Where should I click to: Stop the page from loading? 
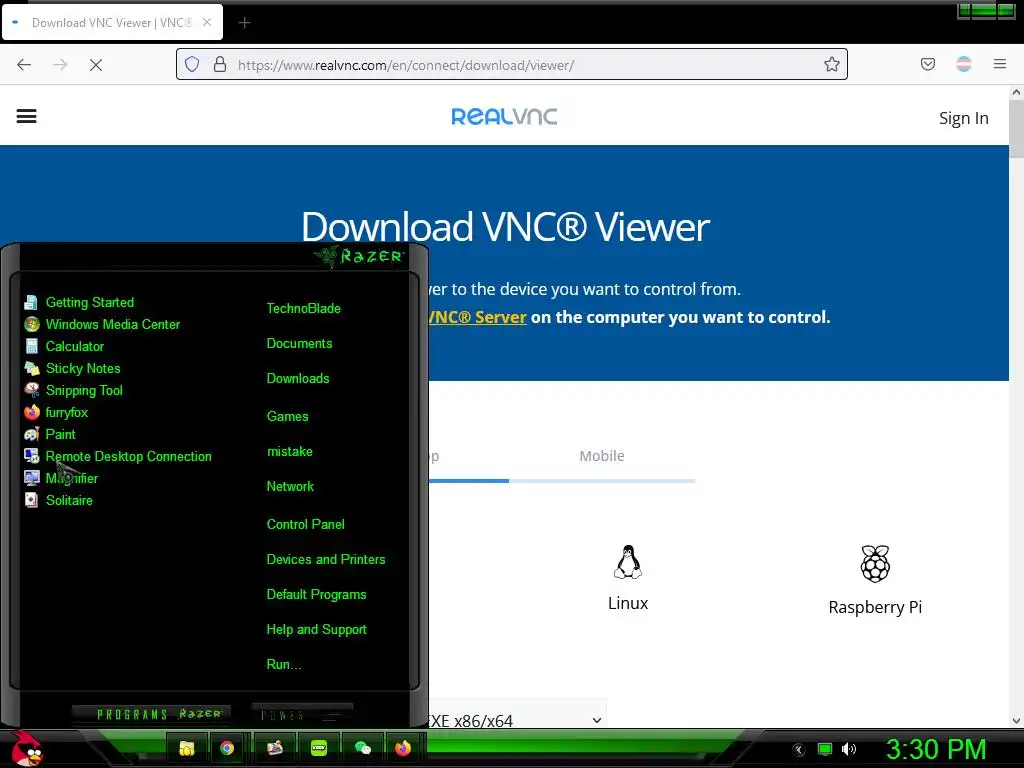[x=96, y=65]
